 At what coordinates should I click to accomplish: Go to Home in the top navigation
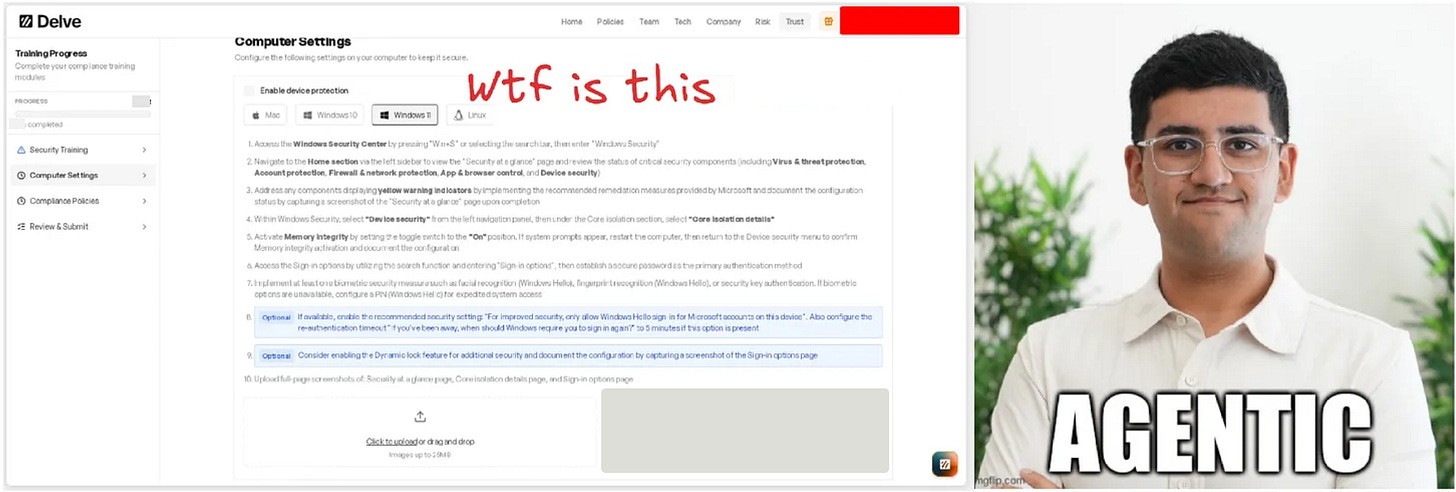point(571,21)
